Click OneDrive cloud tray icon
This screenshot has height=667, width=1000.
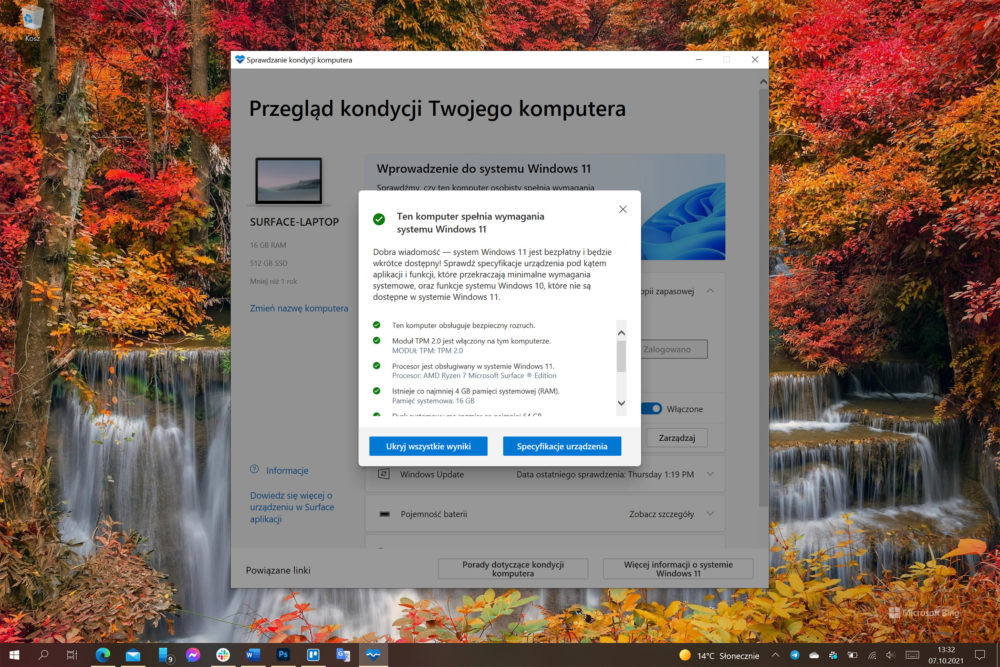pyautogui.click(x=814, y=655)
